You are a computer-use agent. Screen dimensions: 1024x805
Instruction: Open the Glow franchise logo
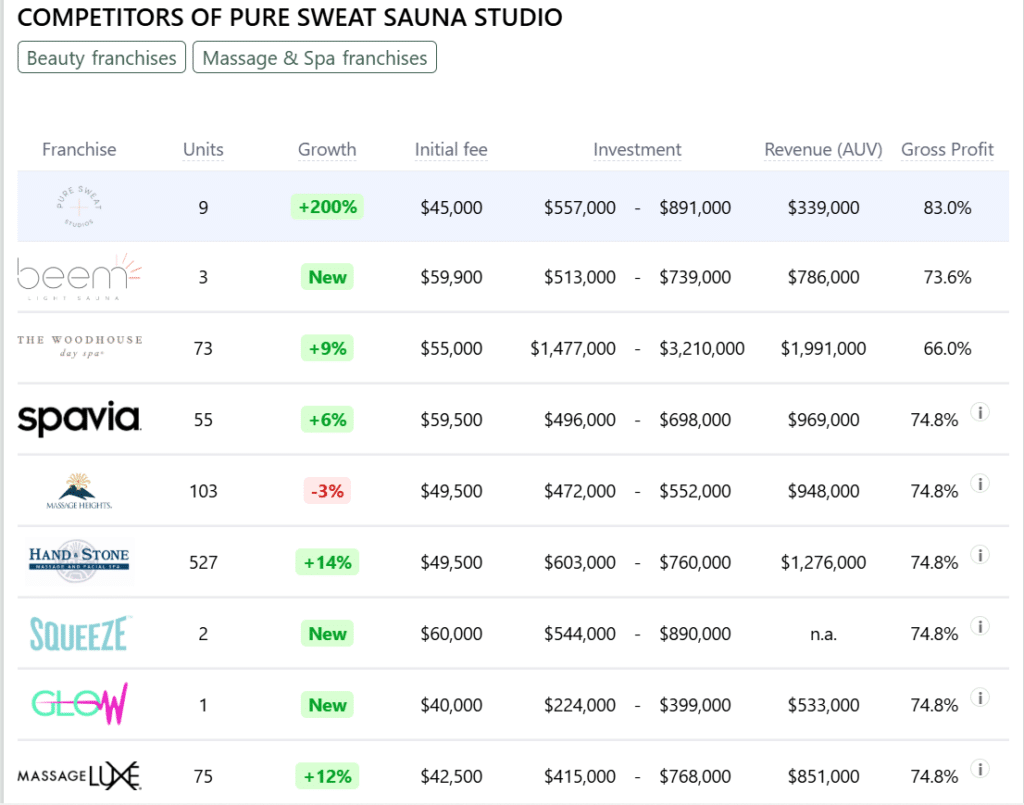tap(80, 704)
